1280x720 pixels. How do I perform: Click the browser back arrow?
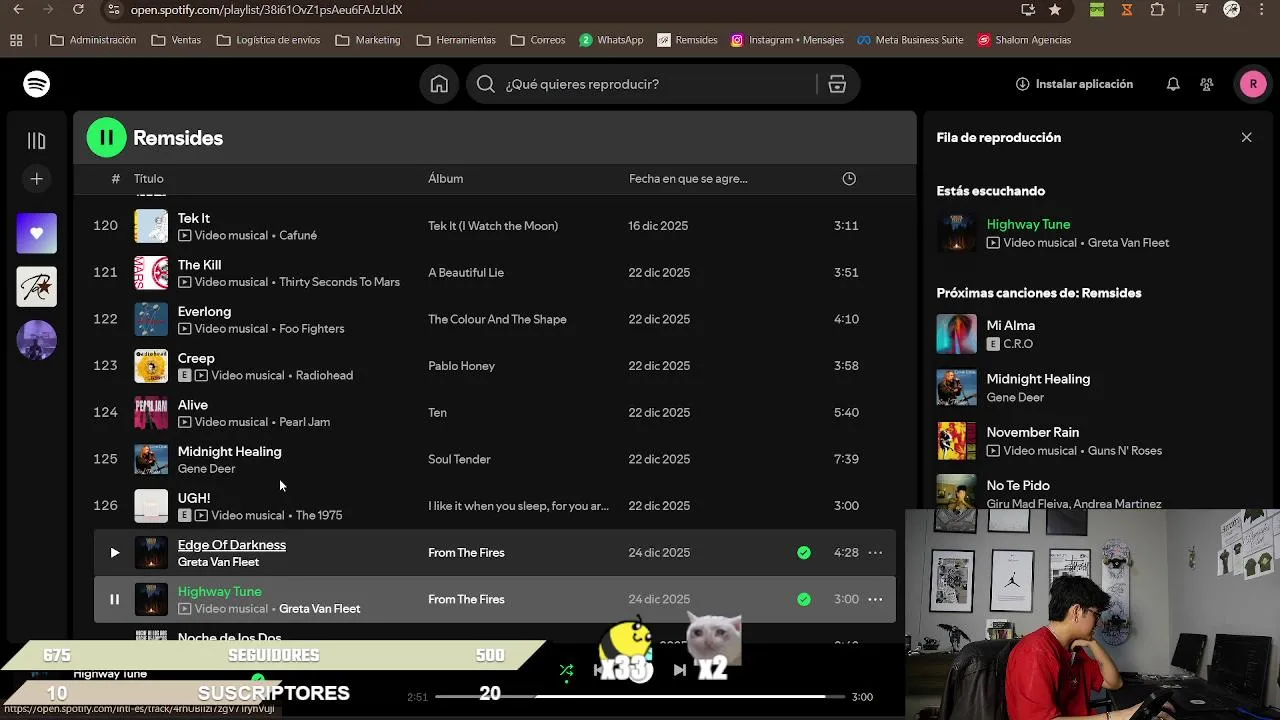[18, 10]
